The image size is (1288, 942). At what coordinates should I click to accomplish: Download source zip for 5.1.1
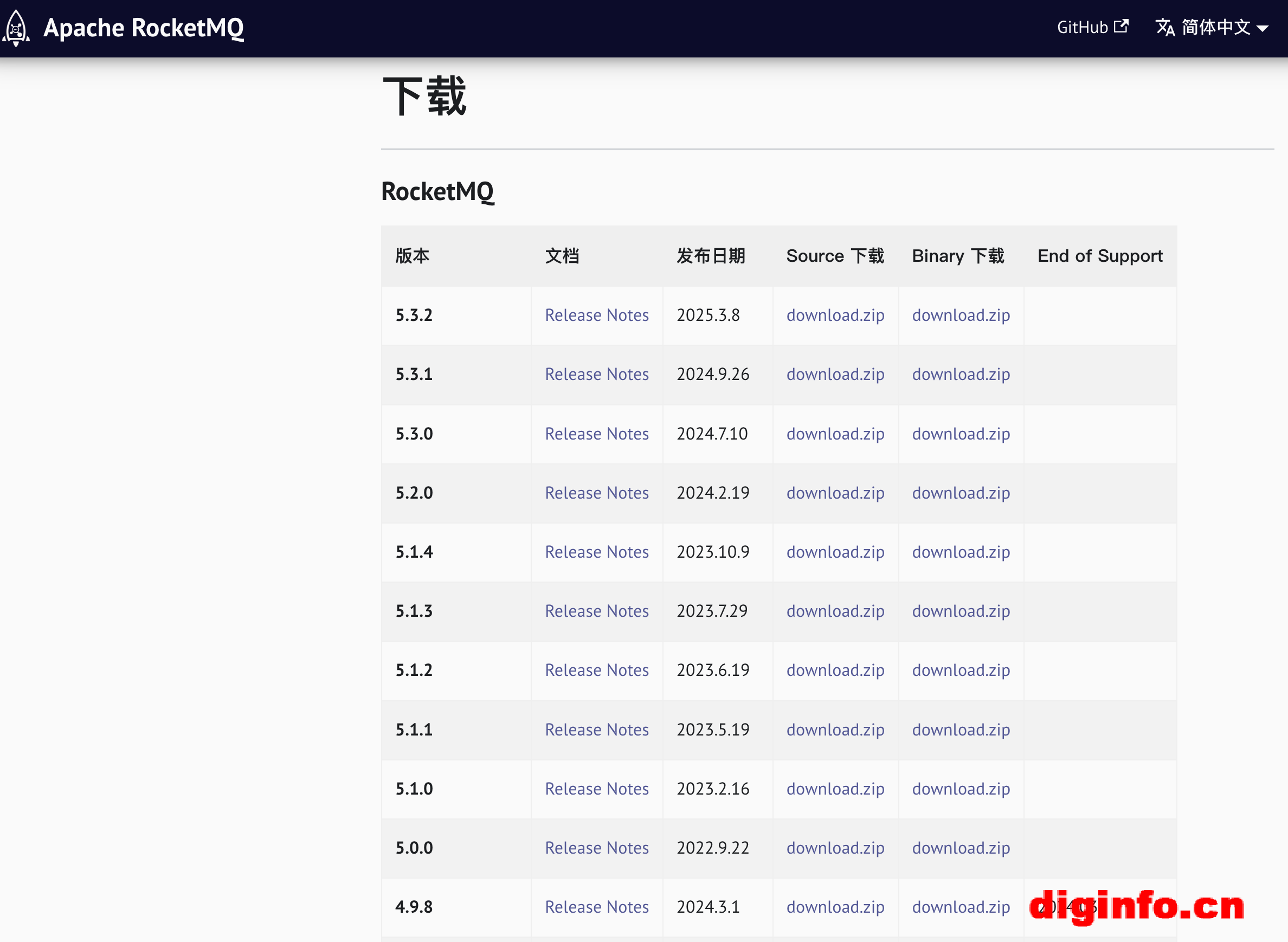tap(835, 730)
